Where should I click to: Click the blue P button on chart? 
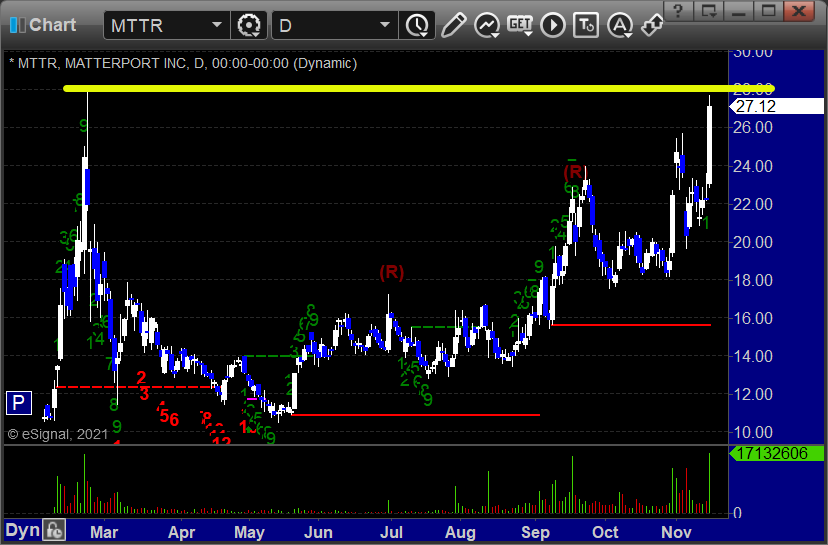(x=18, y=403)
